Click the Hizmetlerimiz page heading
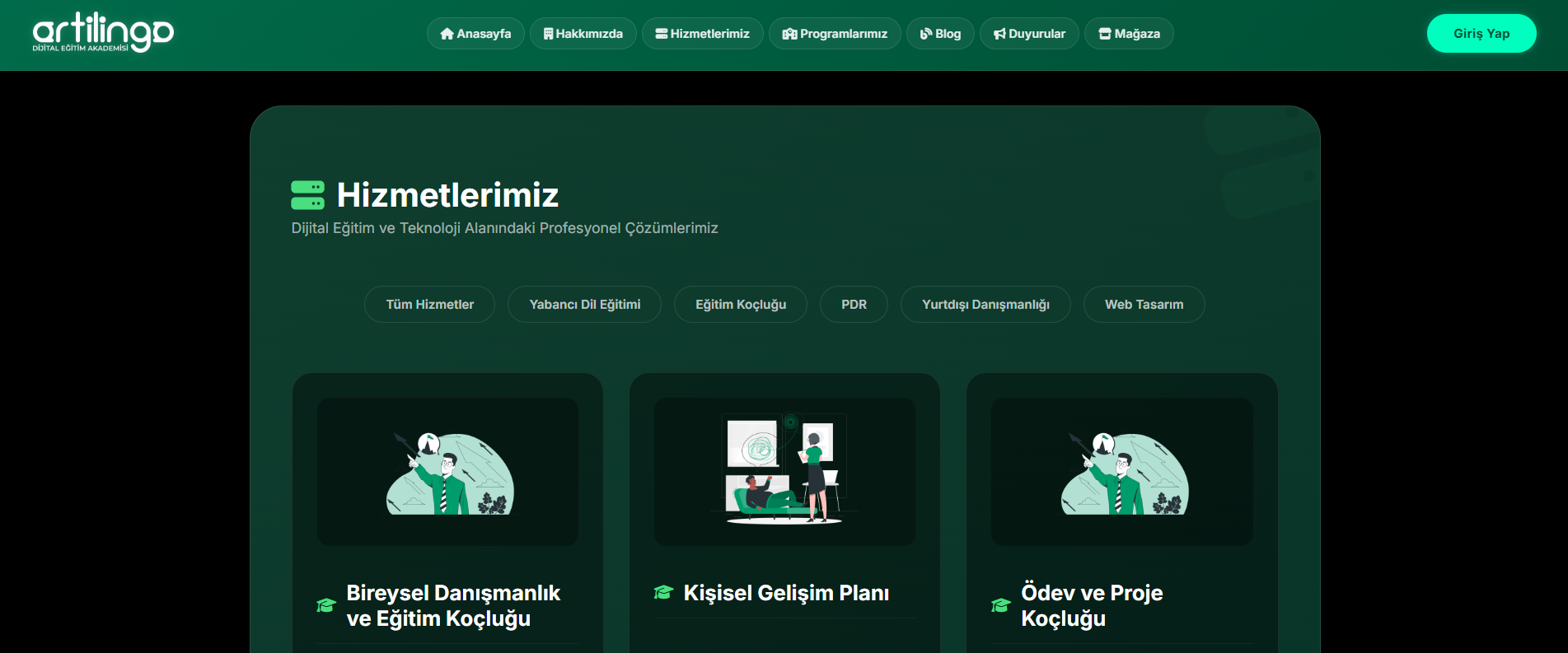1568x653 pixels. [x=447, y=195]
